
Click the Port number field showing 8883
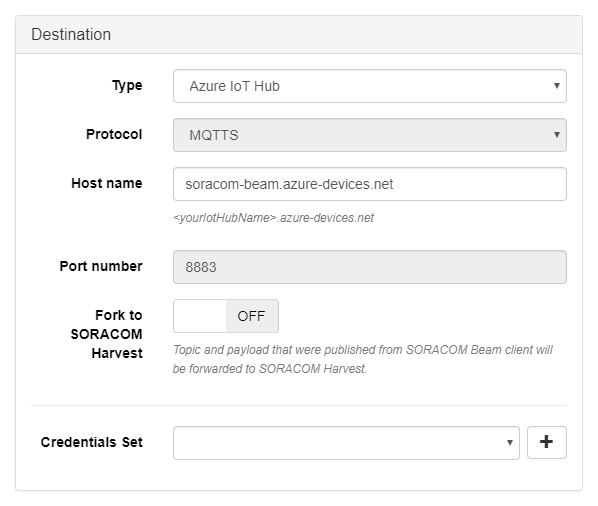pos(370,267)
